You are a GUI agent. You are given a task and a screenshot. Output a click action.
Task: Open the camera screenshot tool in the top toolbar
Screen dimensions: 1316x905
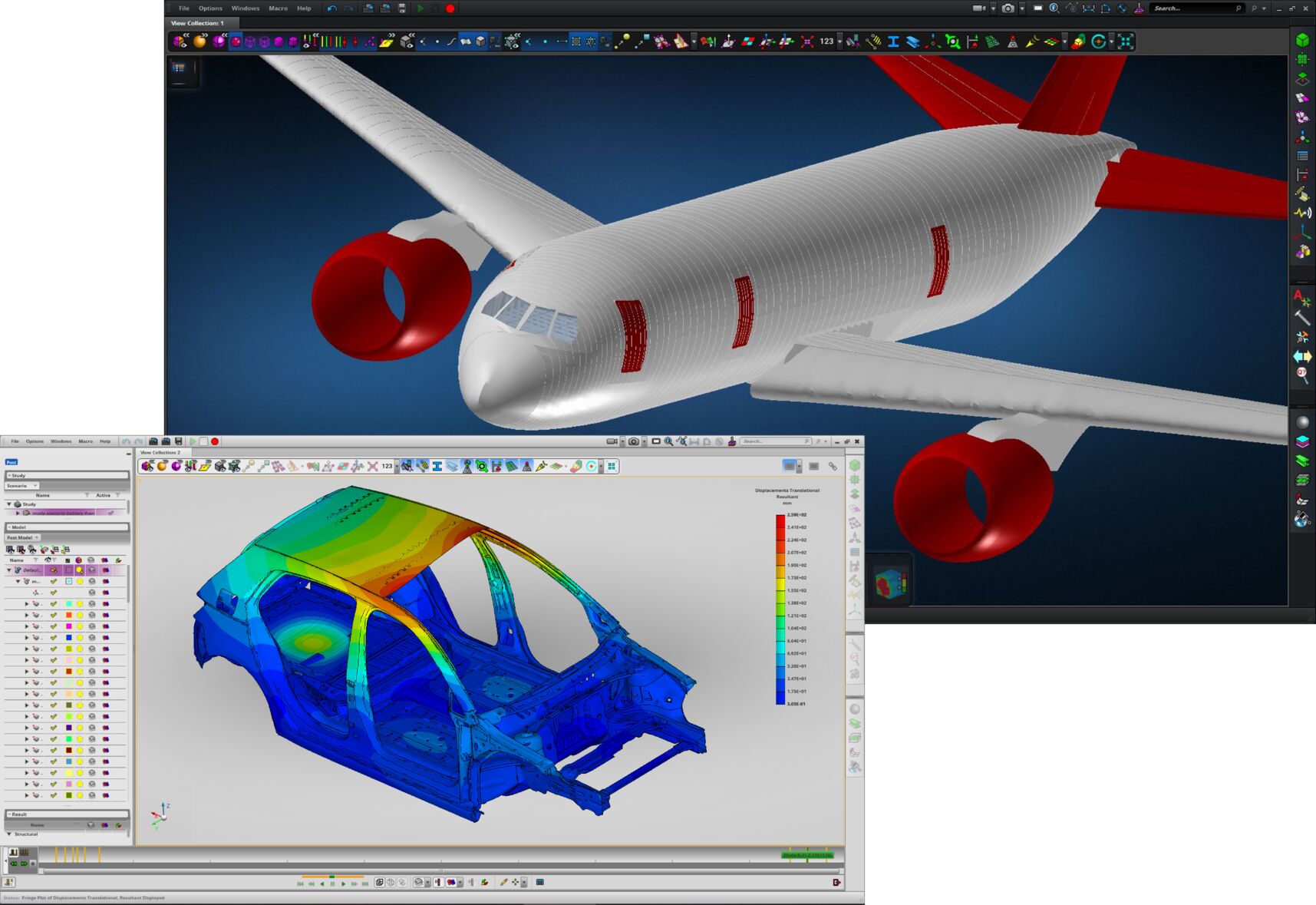pyautogui.click(x=1008, y=8)
